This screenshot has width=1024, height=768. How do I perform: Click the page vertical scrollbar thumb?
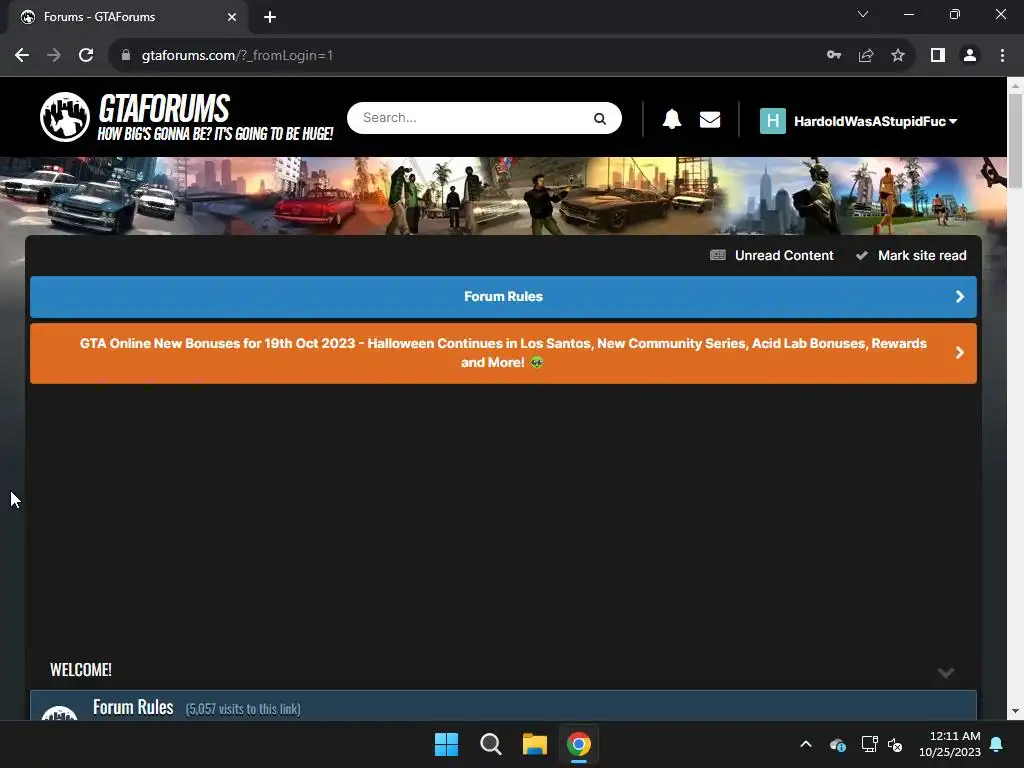pyautogui.click(x=1014, y=140)
